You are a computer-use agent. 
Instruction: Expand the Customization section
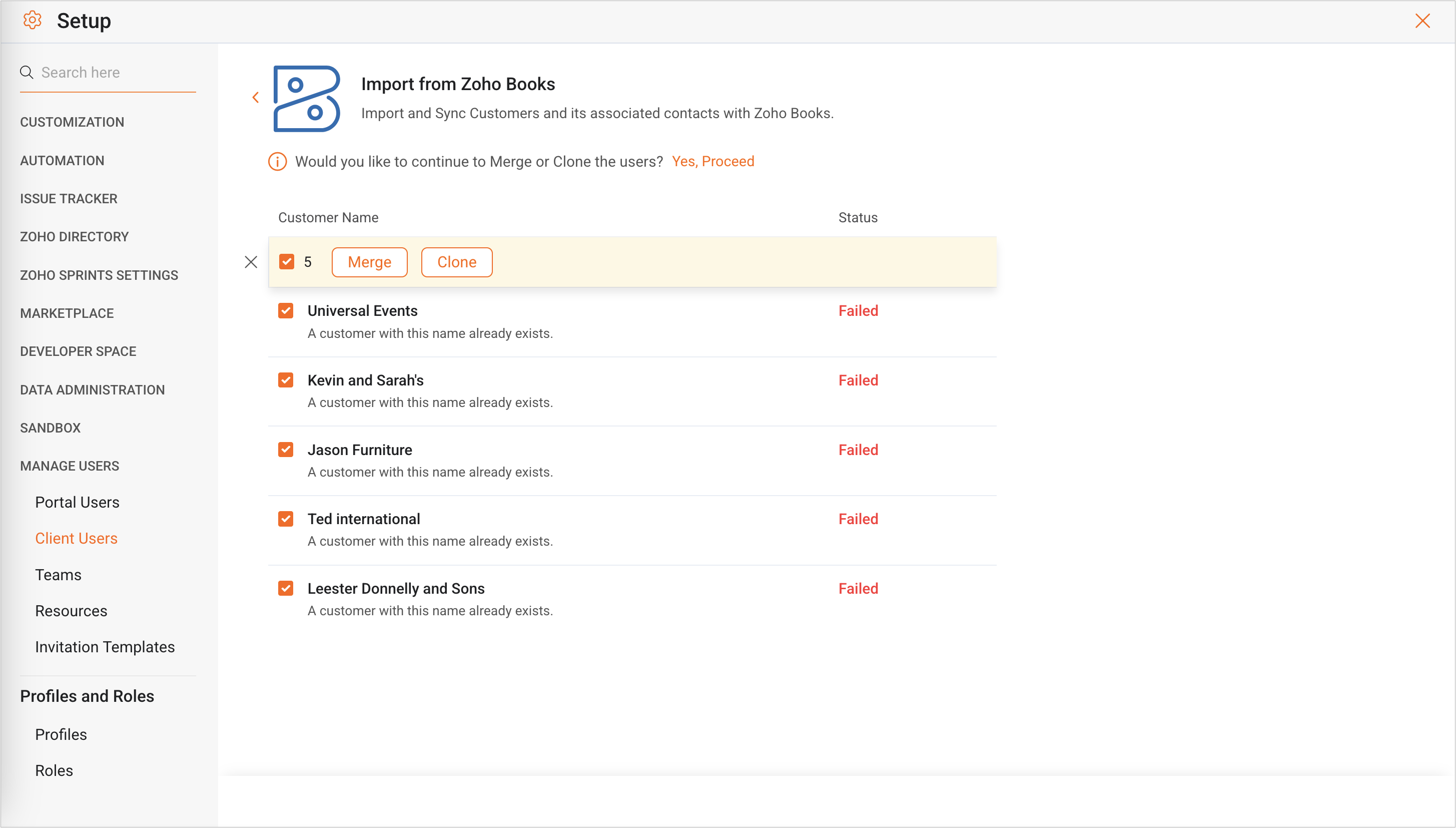click(72, 122)
